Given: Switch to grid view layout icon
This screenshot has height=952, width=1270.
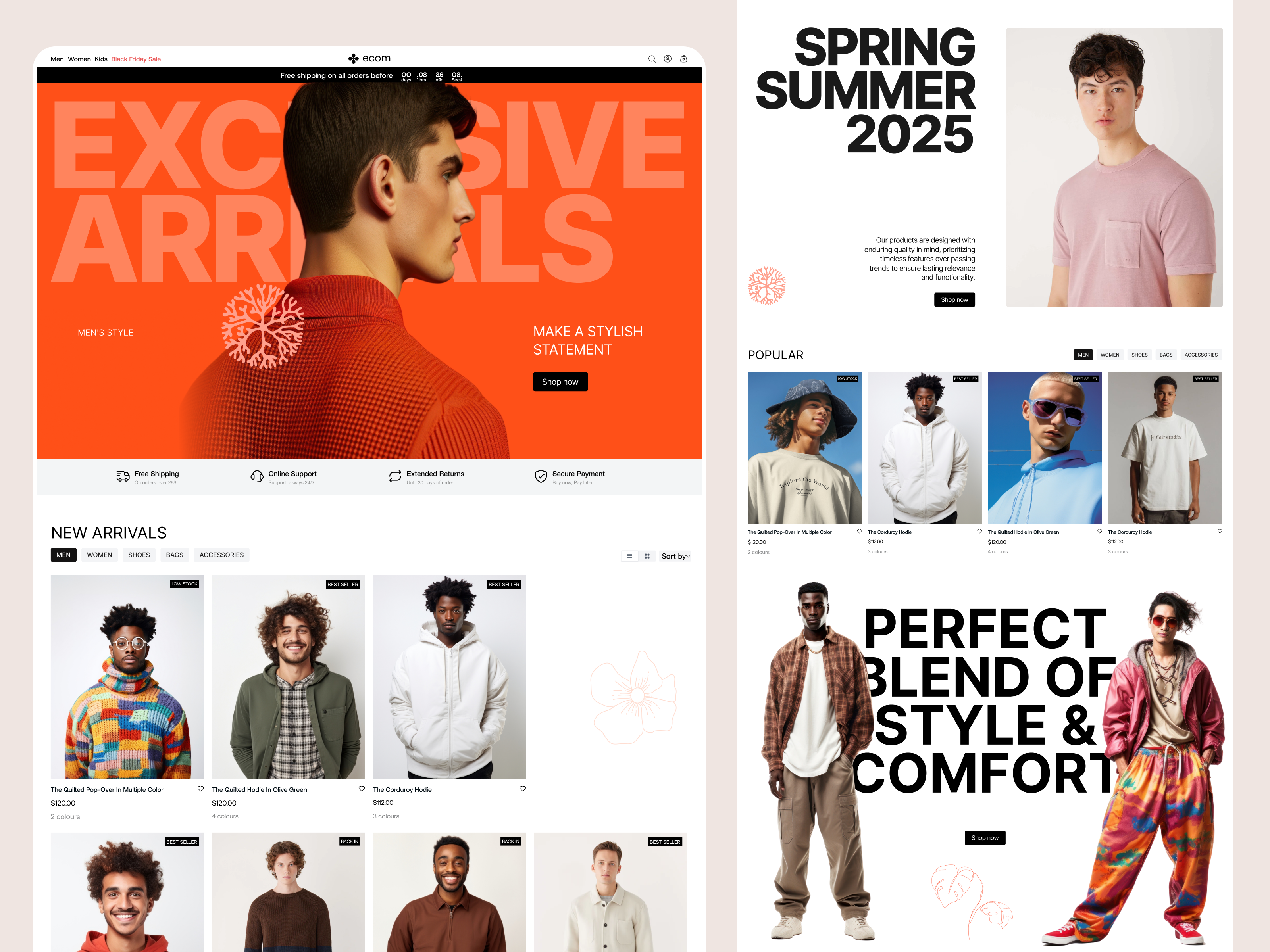Looking at the screenshot, I should 647,556.
